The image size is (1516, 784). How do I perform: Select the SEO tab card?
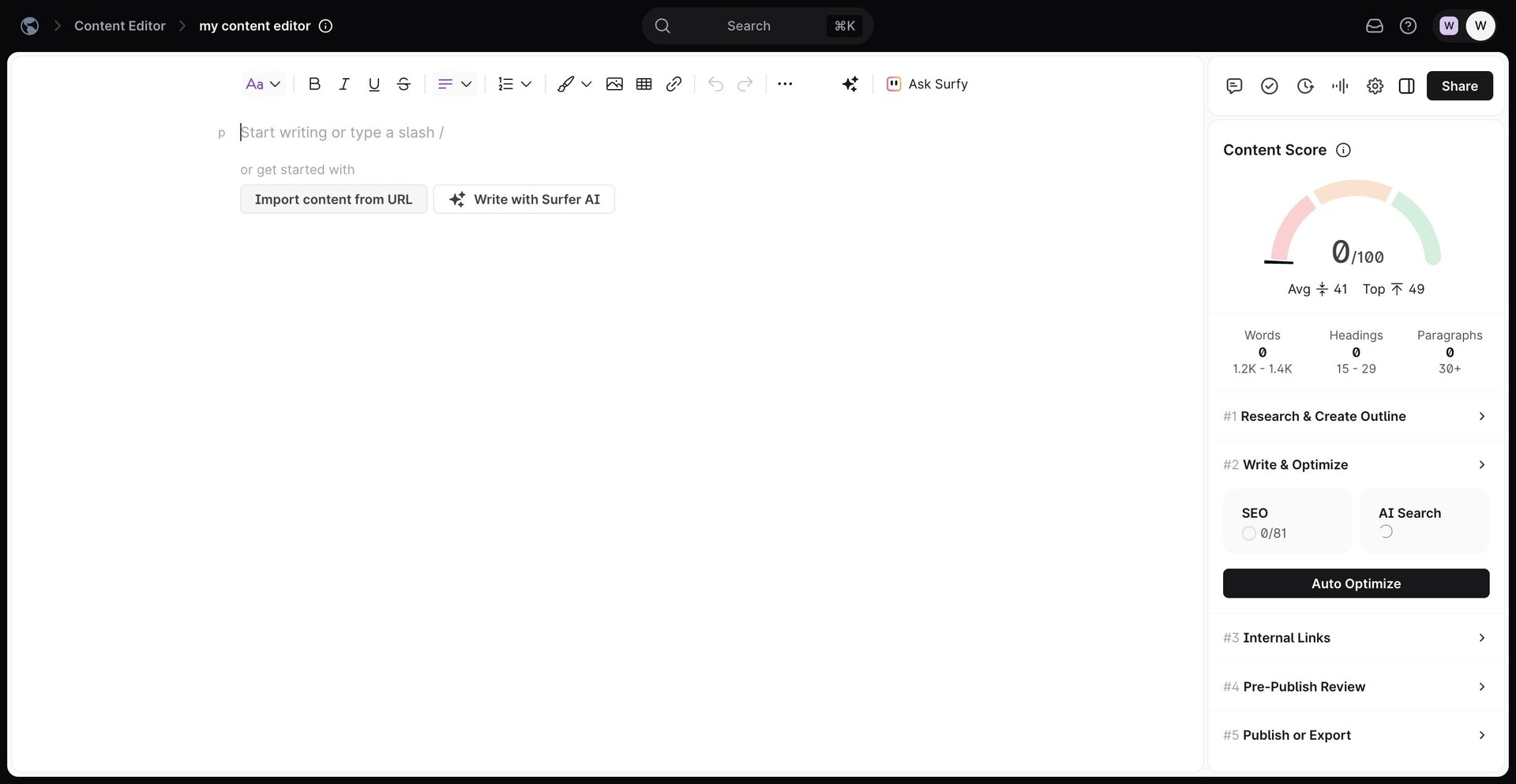point(1287,522)
